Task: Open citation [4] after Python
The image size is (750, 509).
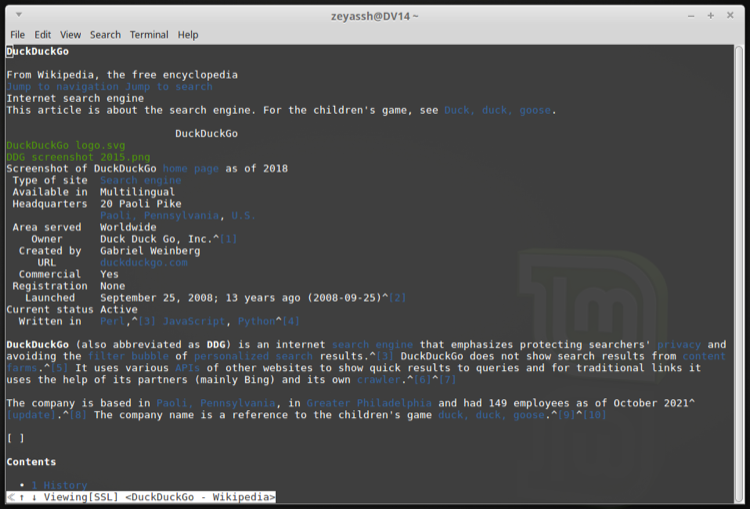Action: point(291,321)
